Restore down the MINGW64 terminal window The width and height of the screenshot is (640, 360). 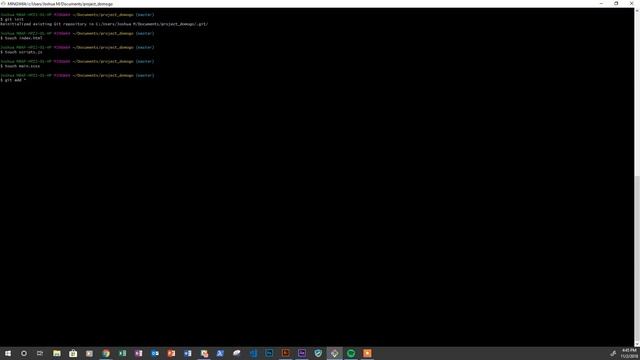pos(616,4)
